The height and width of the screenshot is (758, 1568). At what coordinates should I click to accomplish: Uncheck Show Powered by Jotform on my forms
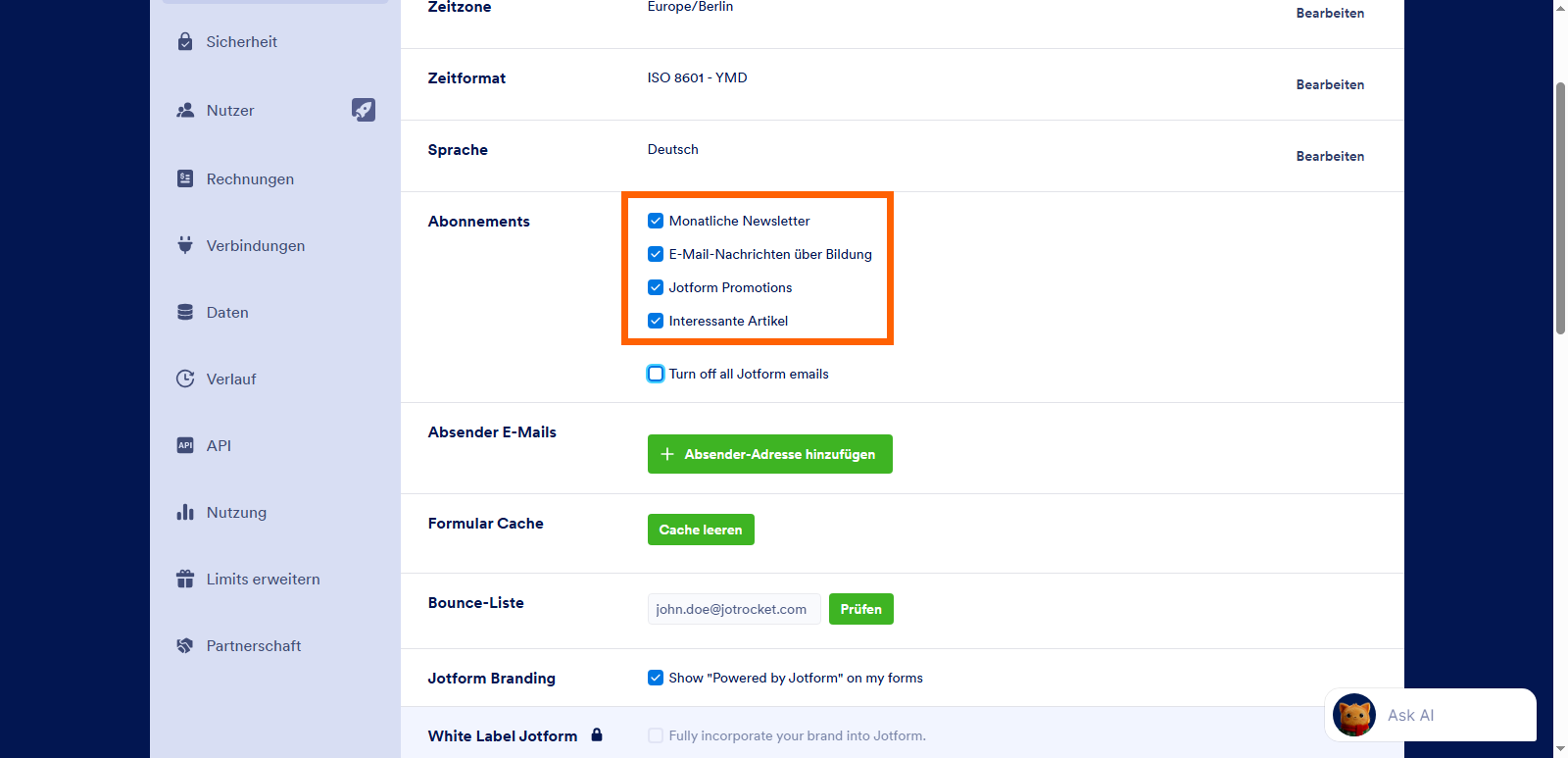tap(656, 678)
